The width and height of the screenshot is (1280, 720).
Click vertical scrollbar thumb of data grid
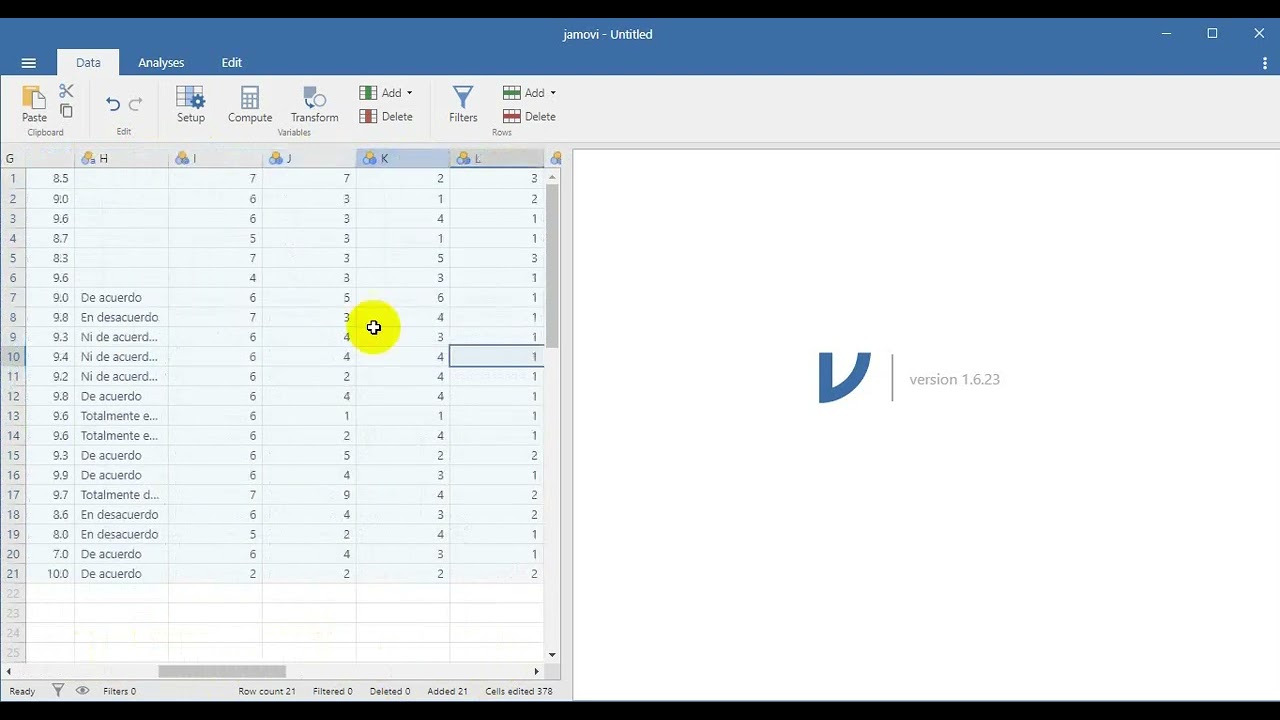click(x=552, y=266)
